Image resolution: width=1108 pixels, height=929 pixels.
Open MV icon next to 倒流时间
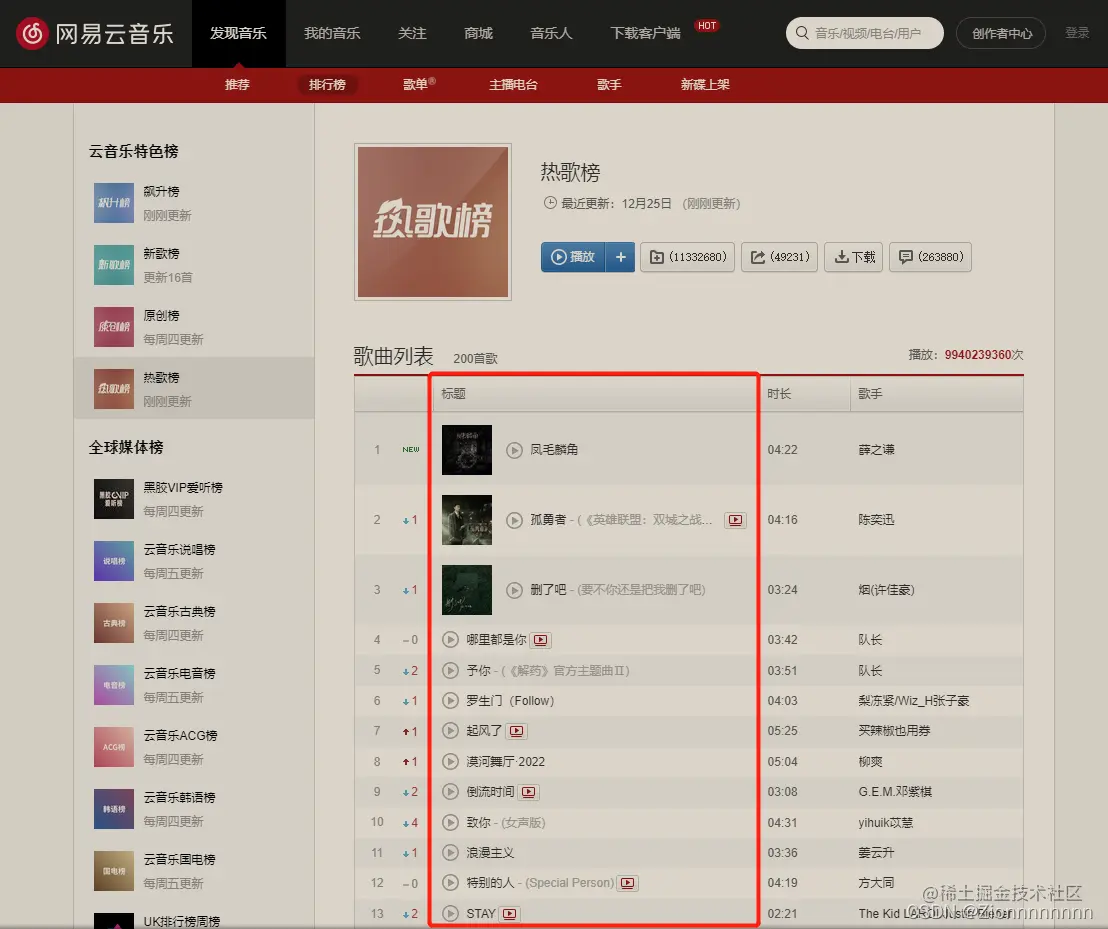tap(529, 792)
